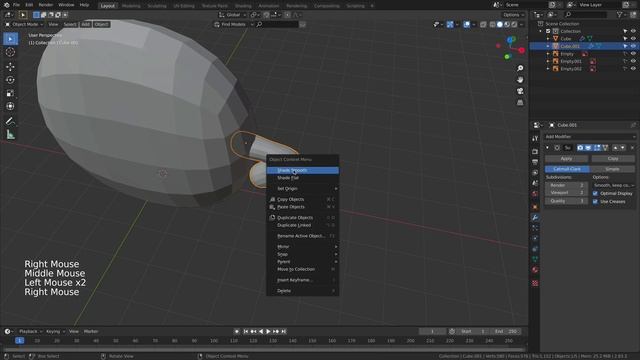Select Empty.002 in the outliner
The height and width of the screenshot is (360, 640).
click(571, 69)
